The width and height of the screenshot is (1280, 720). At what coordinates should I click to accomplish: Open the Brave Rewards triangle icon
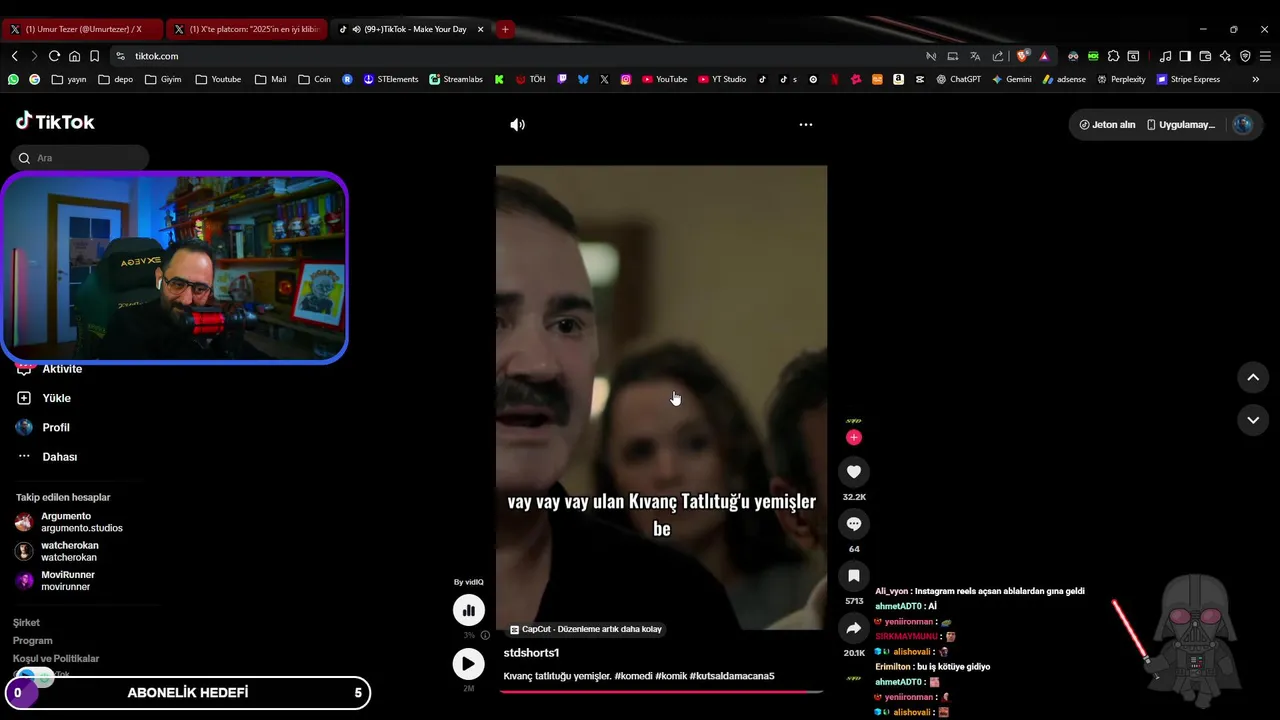[1044, 56]
